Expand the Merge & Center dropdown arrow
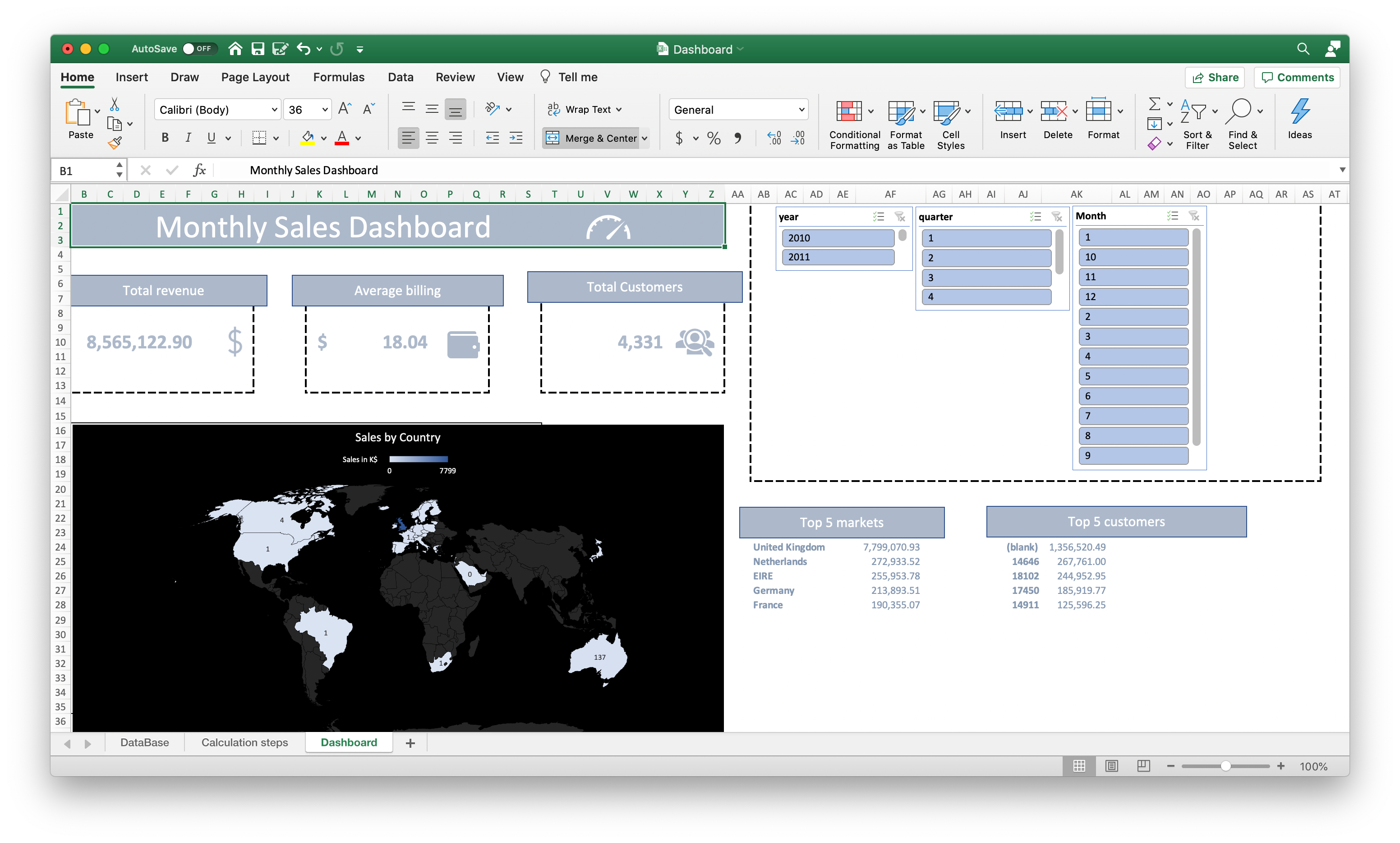Screen dimensions: 1400x843 tap(645, 138)
